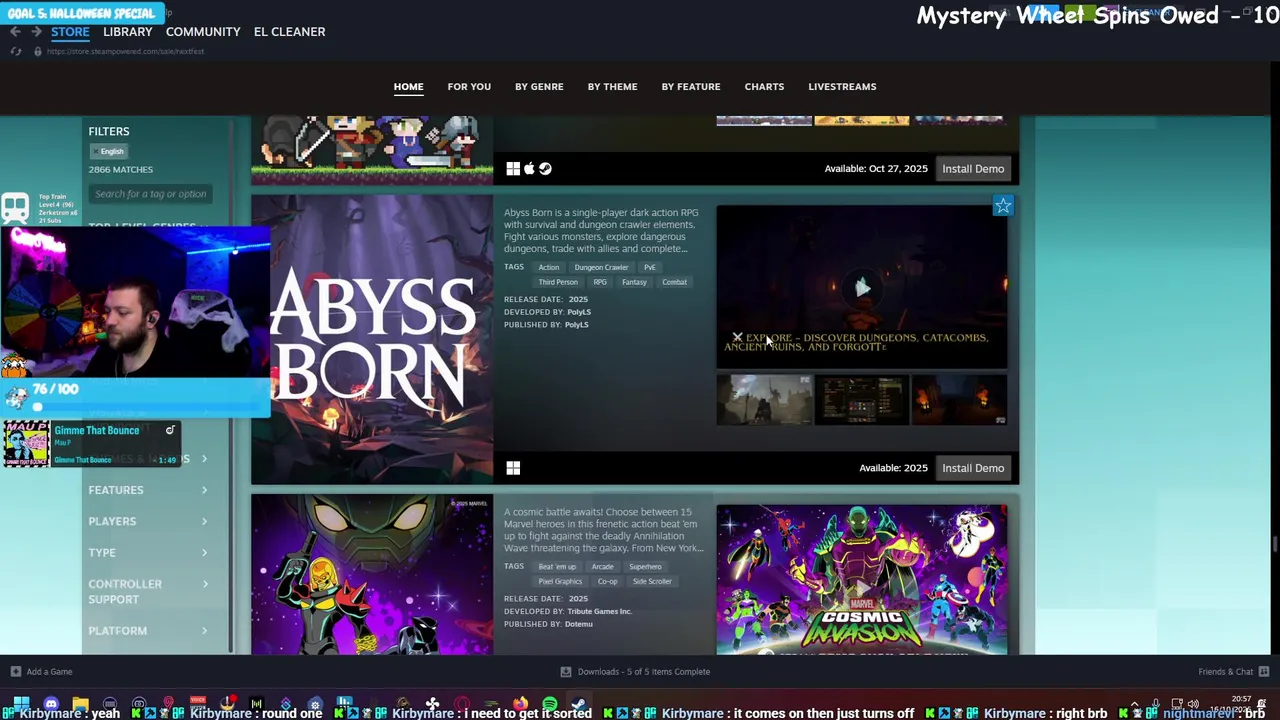Click the Dungeon Crawler tag on Abyss Born
This screenshot has height=720, width=1280.
(x=601, y=268)
